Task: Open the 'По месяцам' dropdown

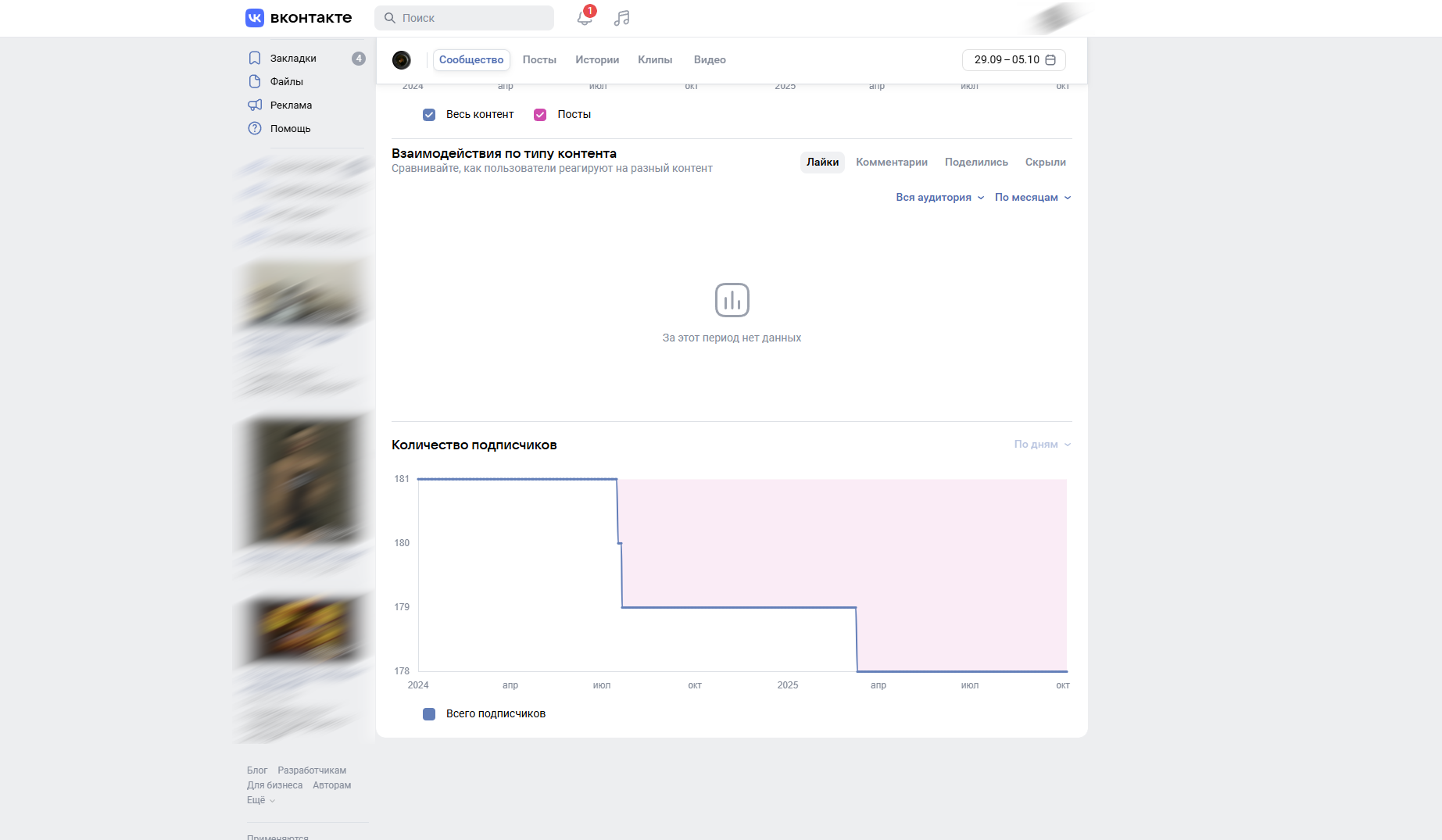Action: click(x=1032, y=198)
